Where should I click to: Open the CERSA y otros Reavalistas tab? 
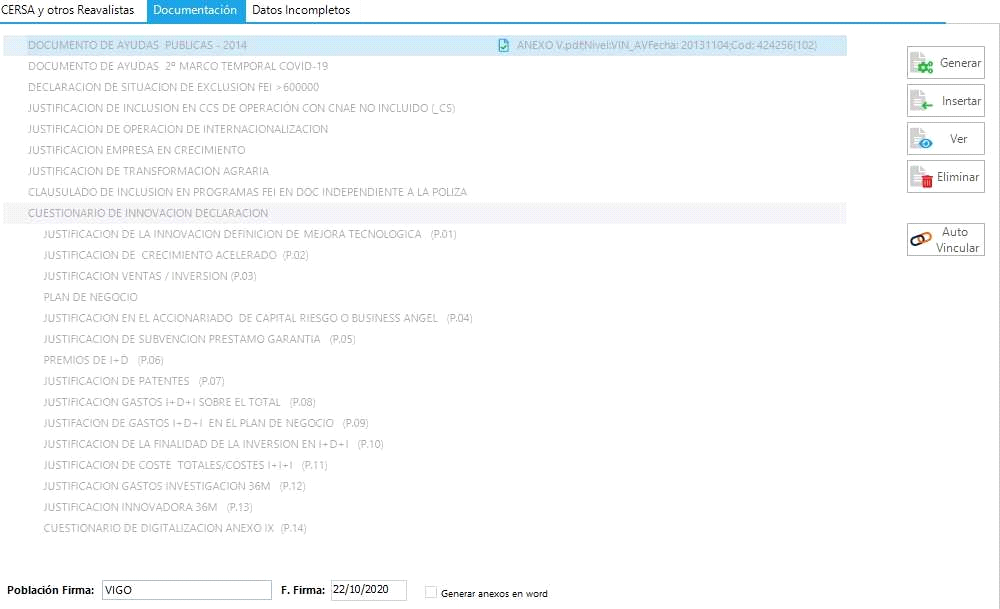point(67,10)
